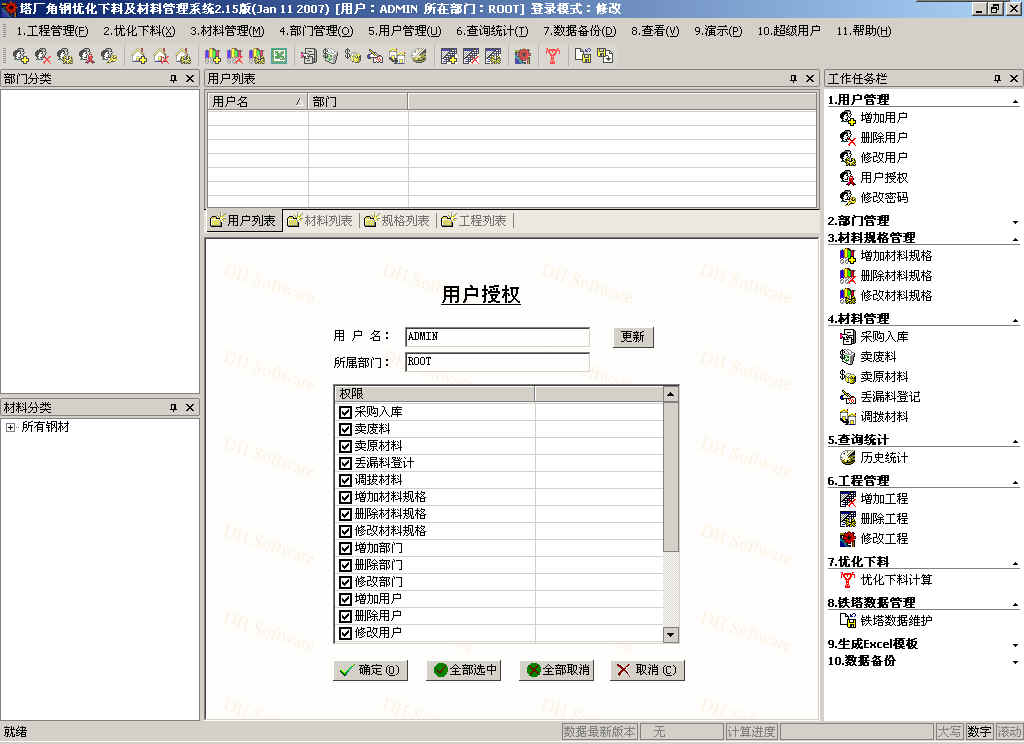Toggle the 丢漏料登计 permission checkbox
The width and height of the screenshot is (1024, 744).
pos(345,463)
